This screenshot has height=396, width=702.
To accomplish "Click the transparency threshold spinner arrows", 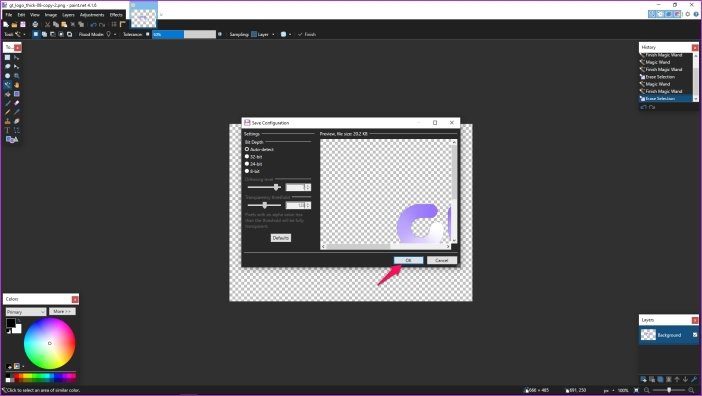I will (x=308, y=205).
